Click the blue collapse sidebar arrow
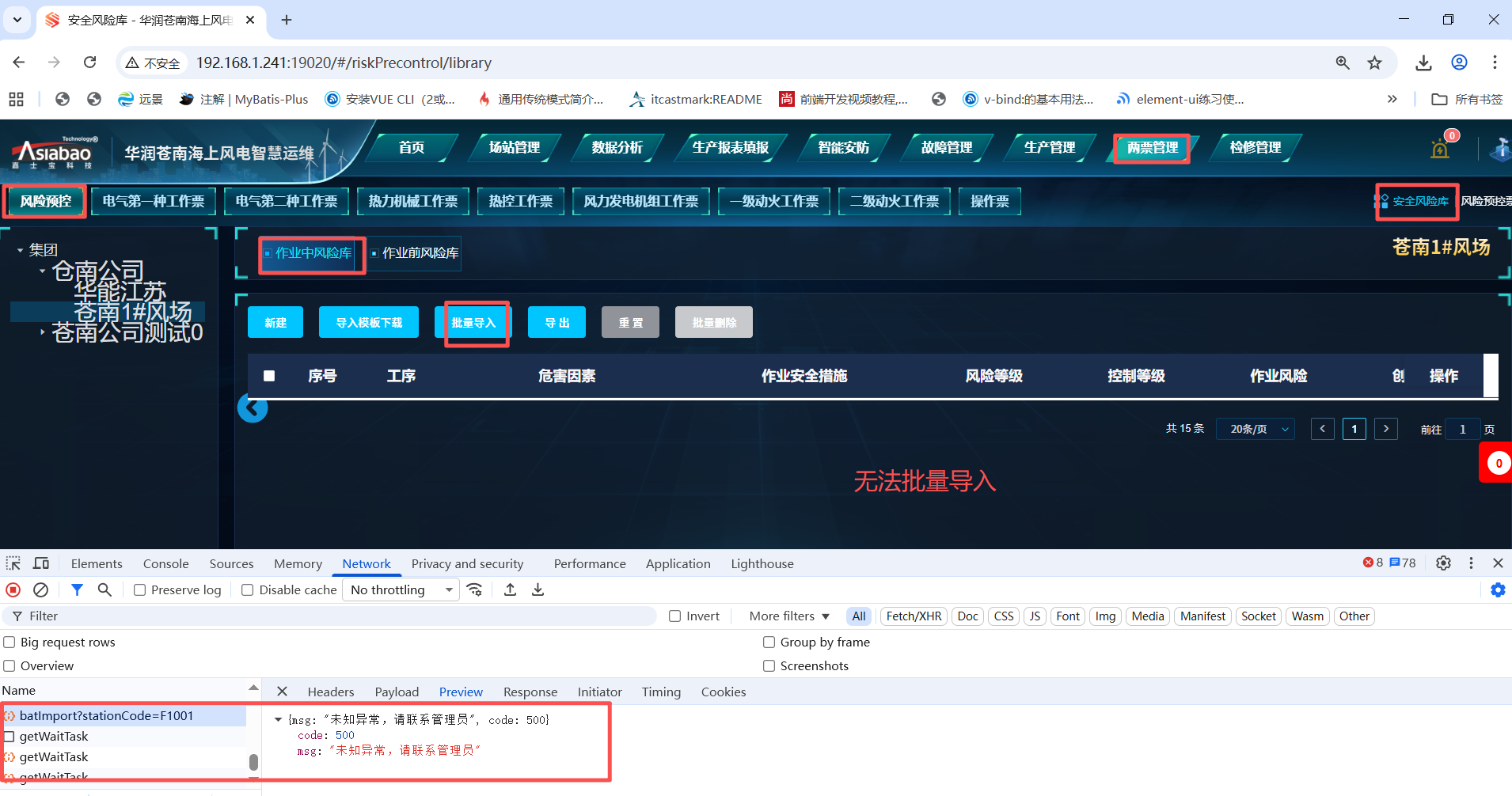The width and height of the screenshot is (1512, 796). 253,408
